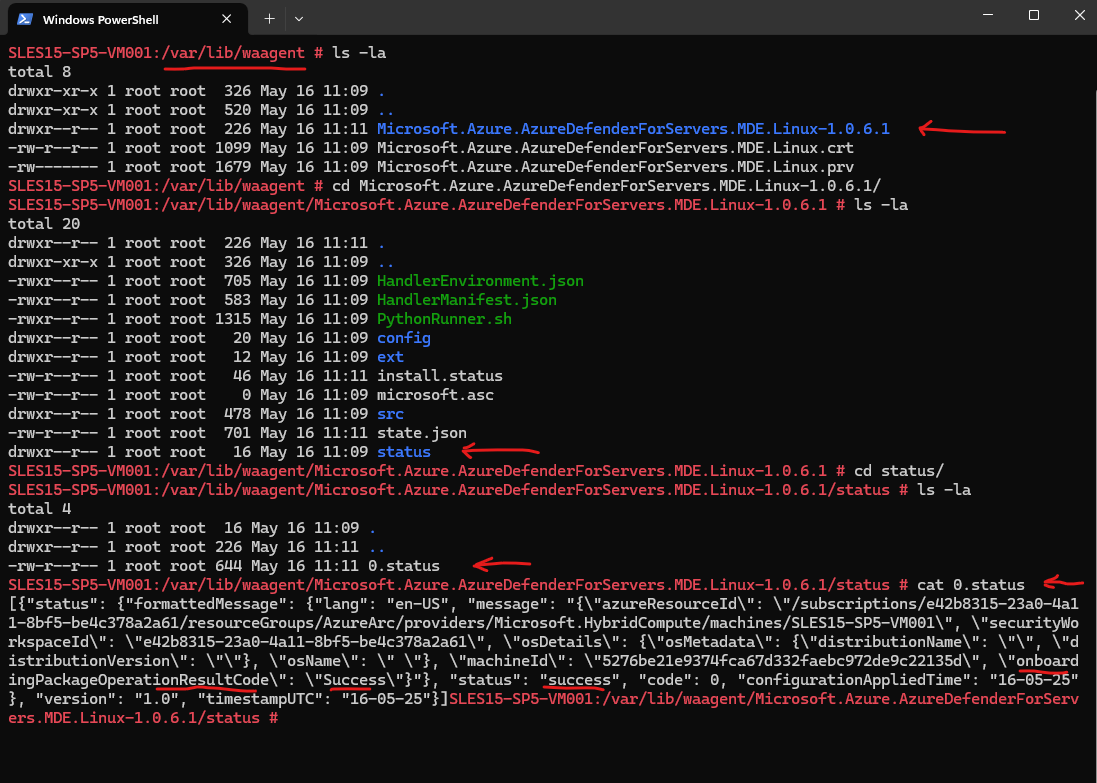Click the 'cd status/' command text
1097x783 pixels.
(899, 470)
